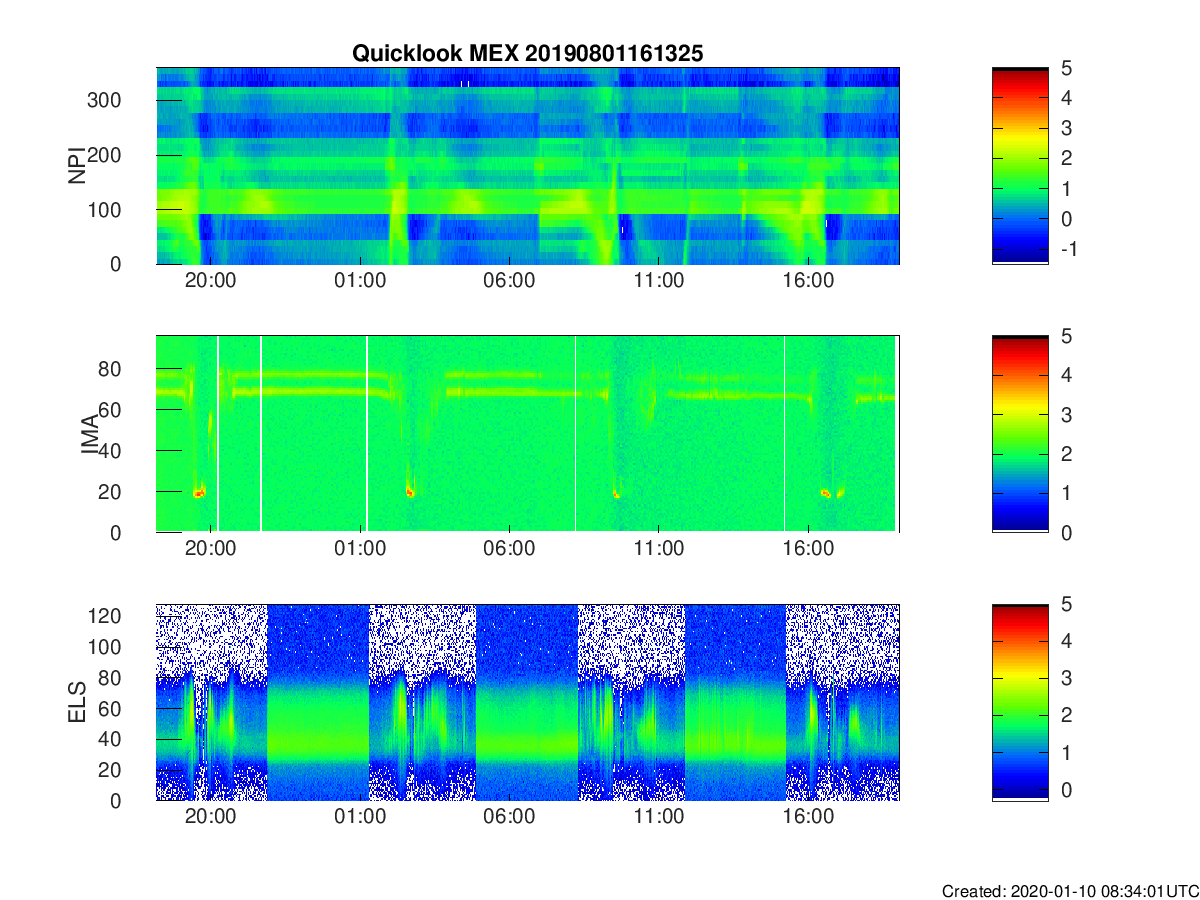Viewport: 1200px width, 900px height.
Task: Click the 06:00 tick under IMA plot
Action: pyautogui.click(x=509, y=548)
